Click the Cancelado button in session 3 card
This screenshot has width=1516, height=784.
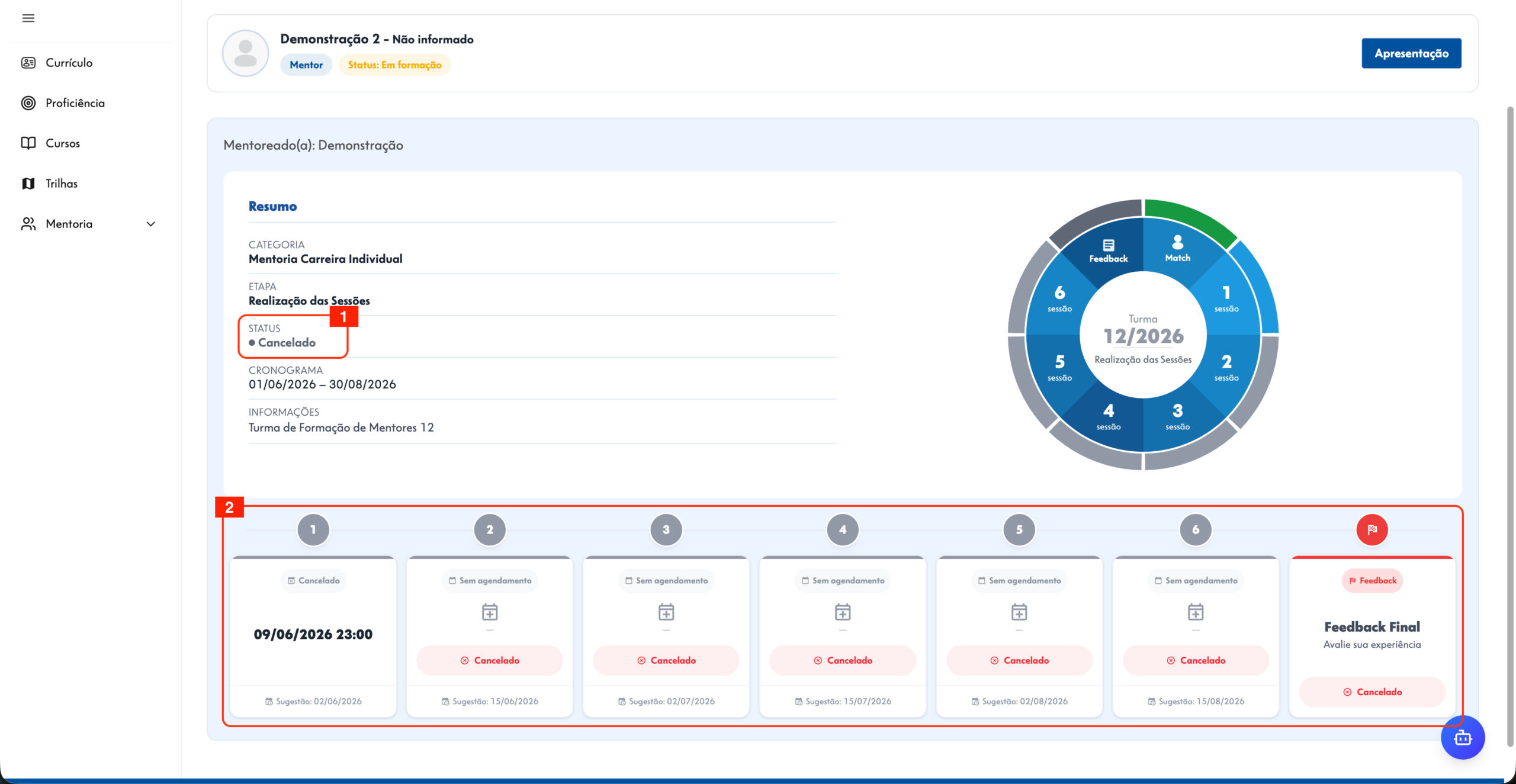(666, 660)
